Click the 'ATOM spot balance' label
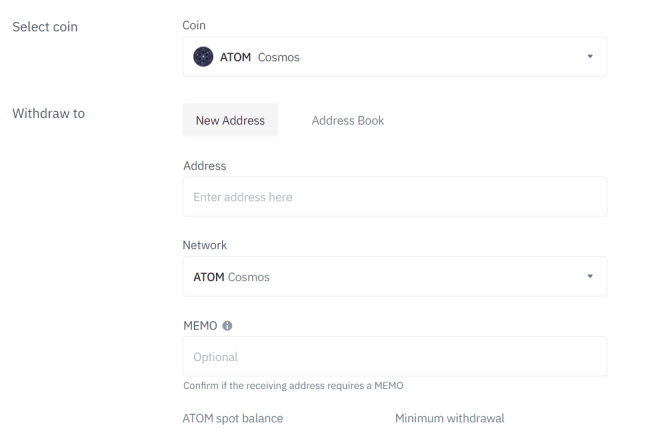The image size is (650, 433). (x=232, y=418)
